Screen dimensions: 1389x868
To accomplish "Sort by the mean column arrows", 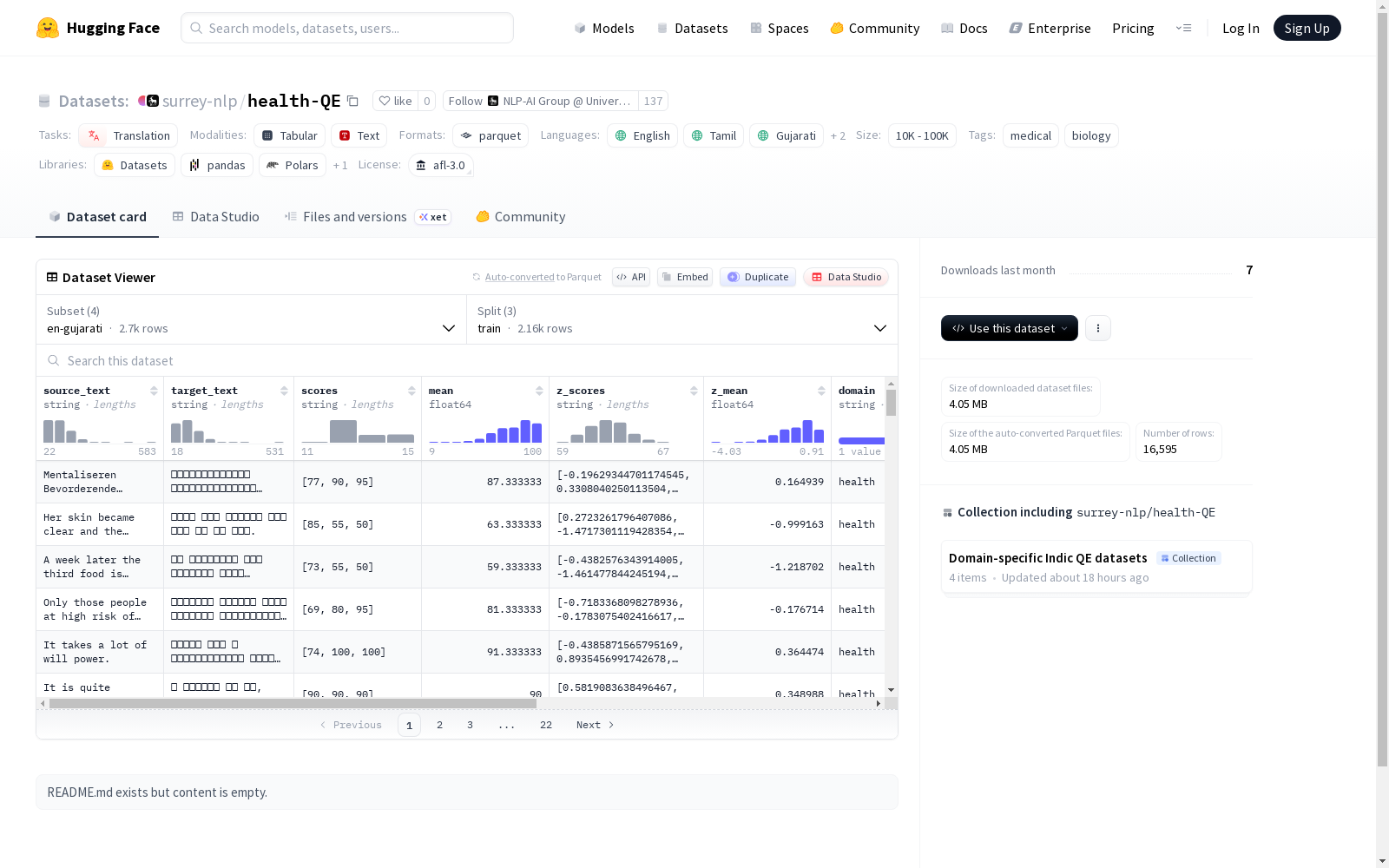I will pyautogui.click(x=539, y=391).
